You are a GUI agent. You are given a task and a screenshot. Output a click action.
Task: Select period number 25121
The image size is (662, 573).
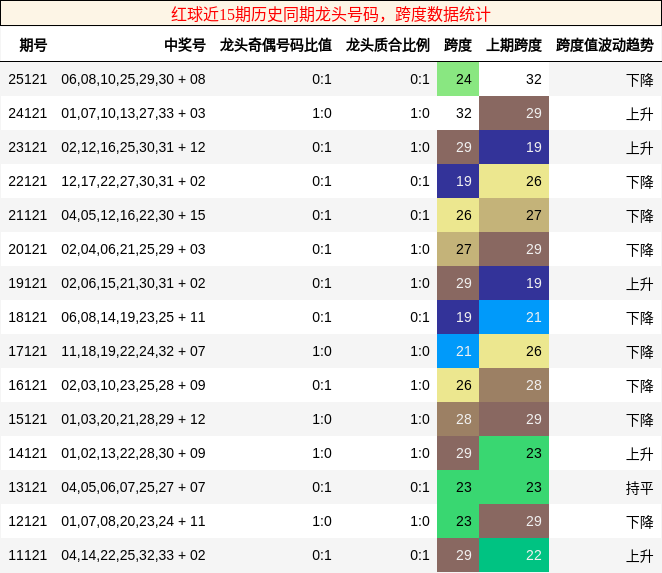[27, 79]
